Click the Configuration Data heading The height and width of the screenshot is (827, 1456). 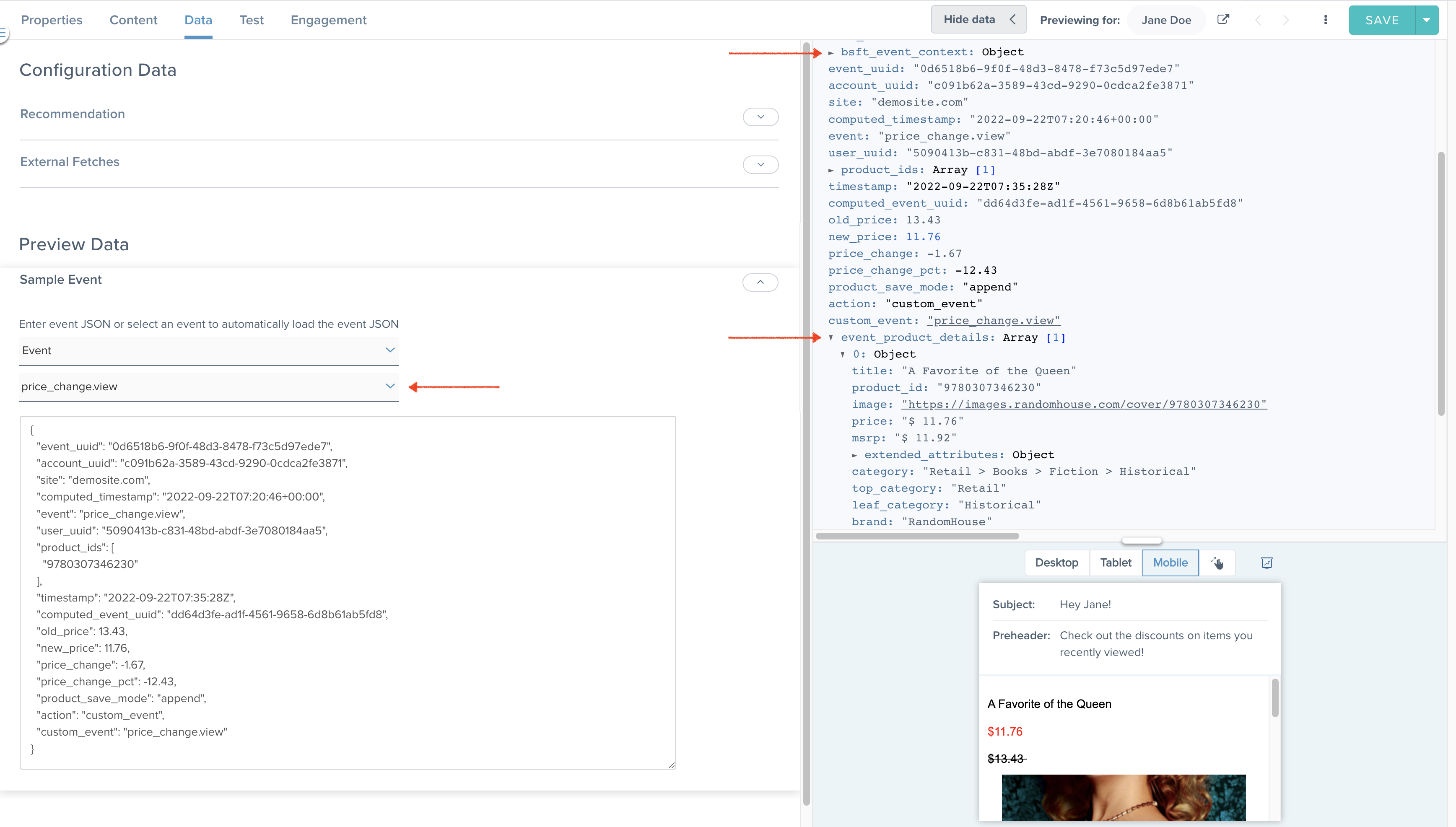(x=98, y=70)
